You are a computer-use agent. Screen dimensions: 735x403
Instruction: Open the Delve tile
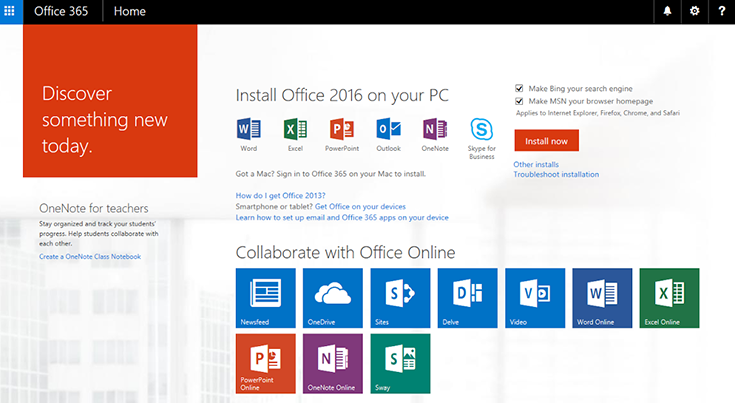467,298
